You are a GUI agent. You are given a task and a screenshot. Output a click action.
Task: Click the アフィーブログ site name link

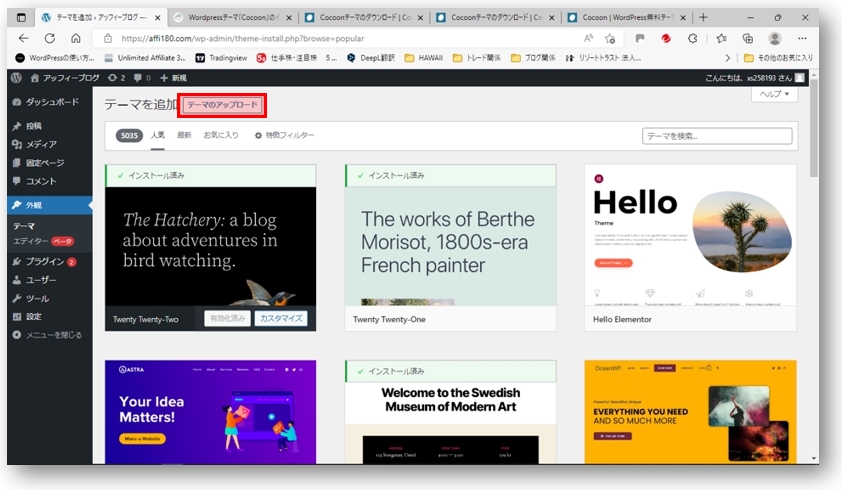tap(65, 78)
